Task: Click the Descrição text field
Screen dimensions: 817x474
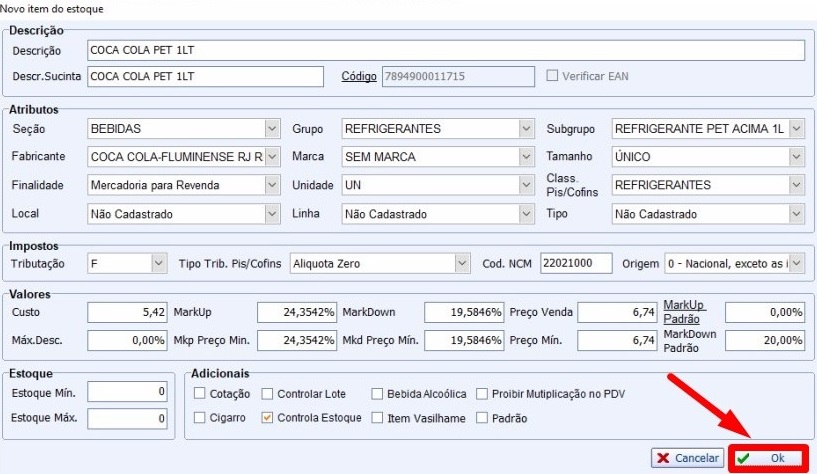Action: point(445,51)
